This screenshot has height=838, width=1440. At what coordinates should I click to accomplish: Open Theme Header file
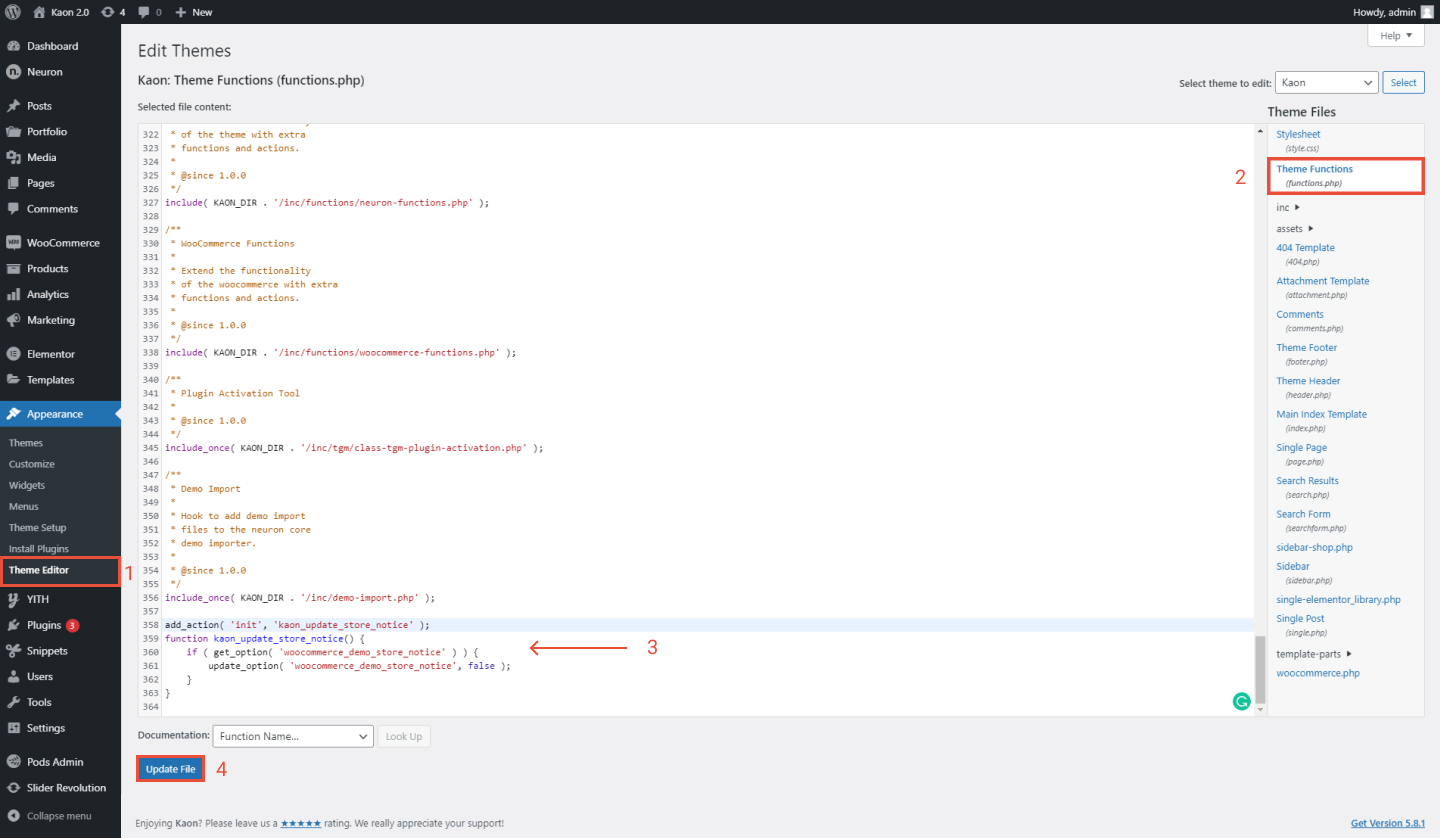point(1308,381)
